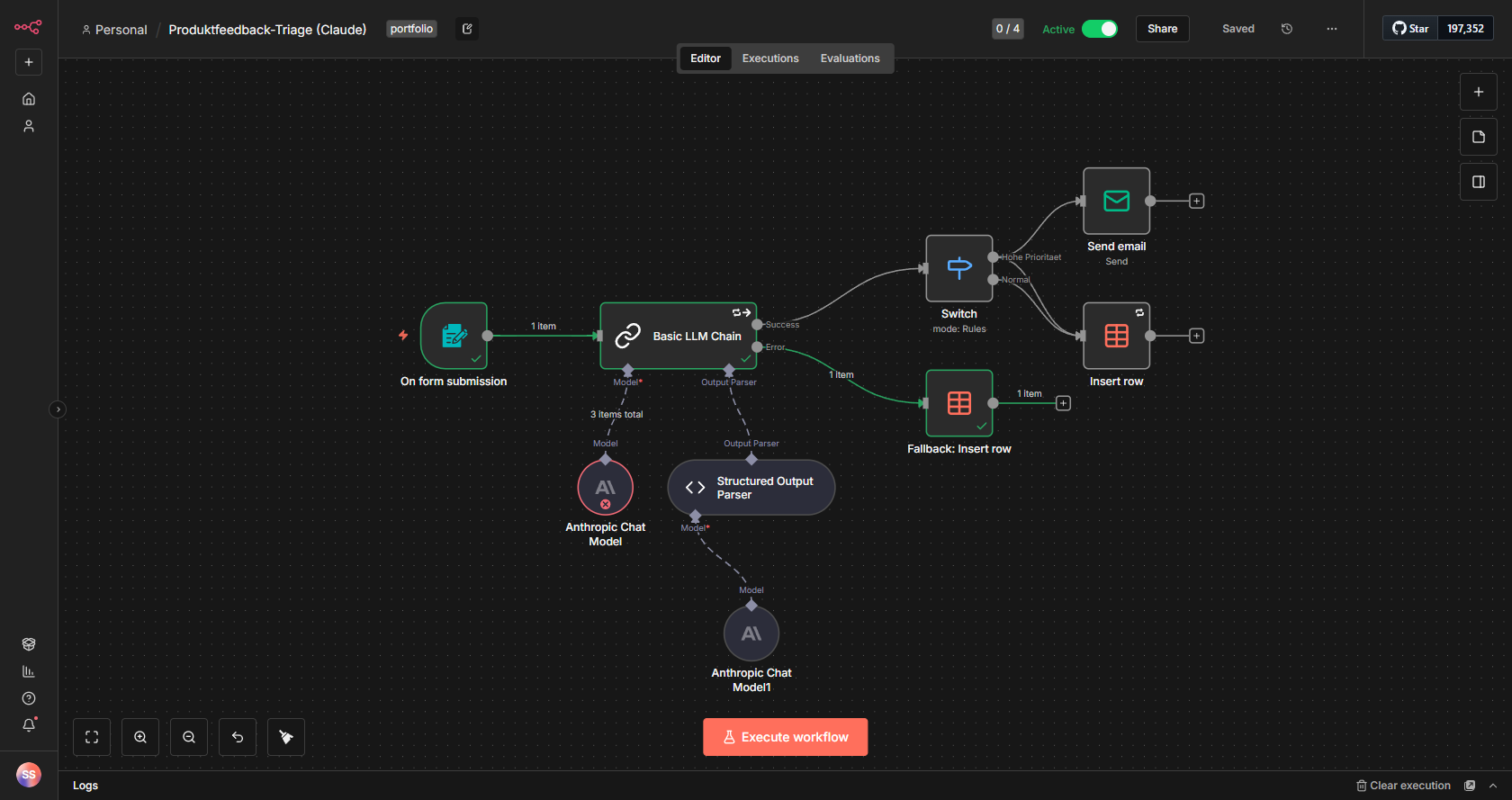Screen dimensions: 1512x800
Task: Select the Insert row node
Action: (x=1117, y=336)
